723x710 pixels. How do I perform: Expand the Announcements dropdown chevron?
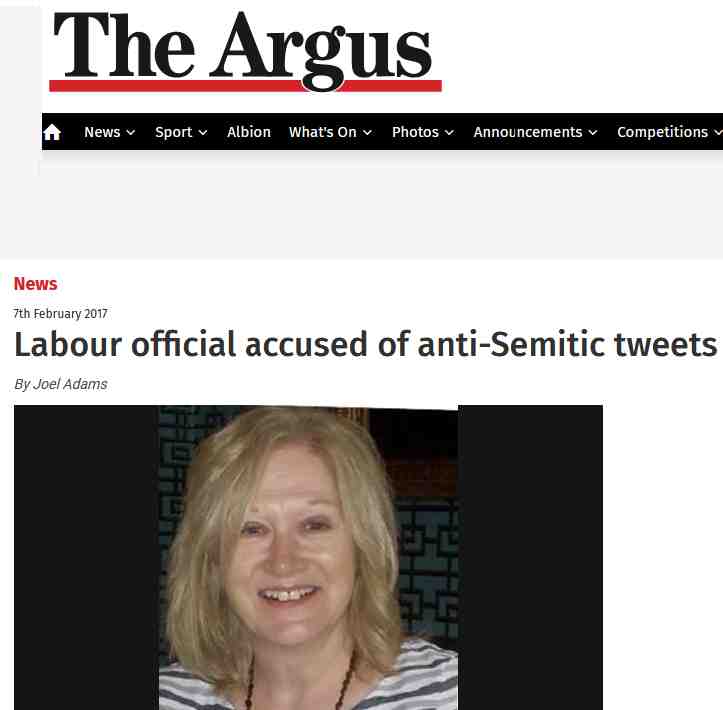point(593,133)
